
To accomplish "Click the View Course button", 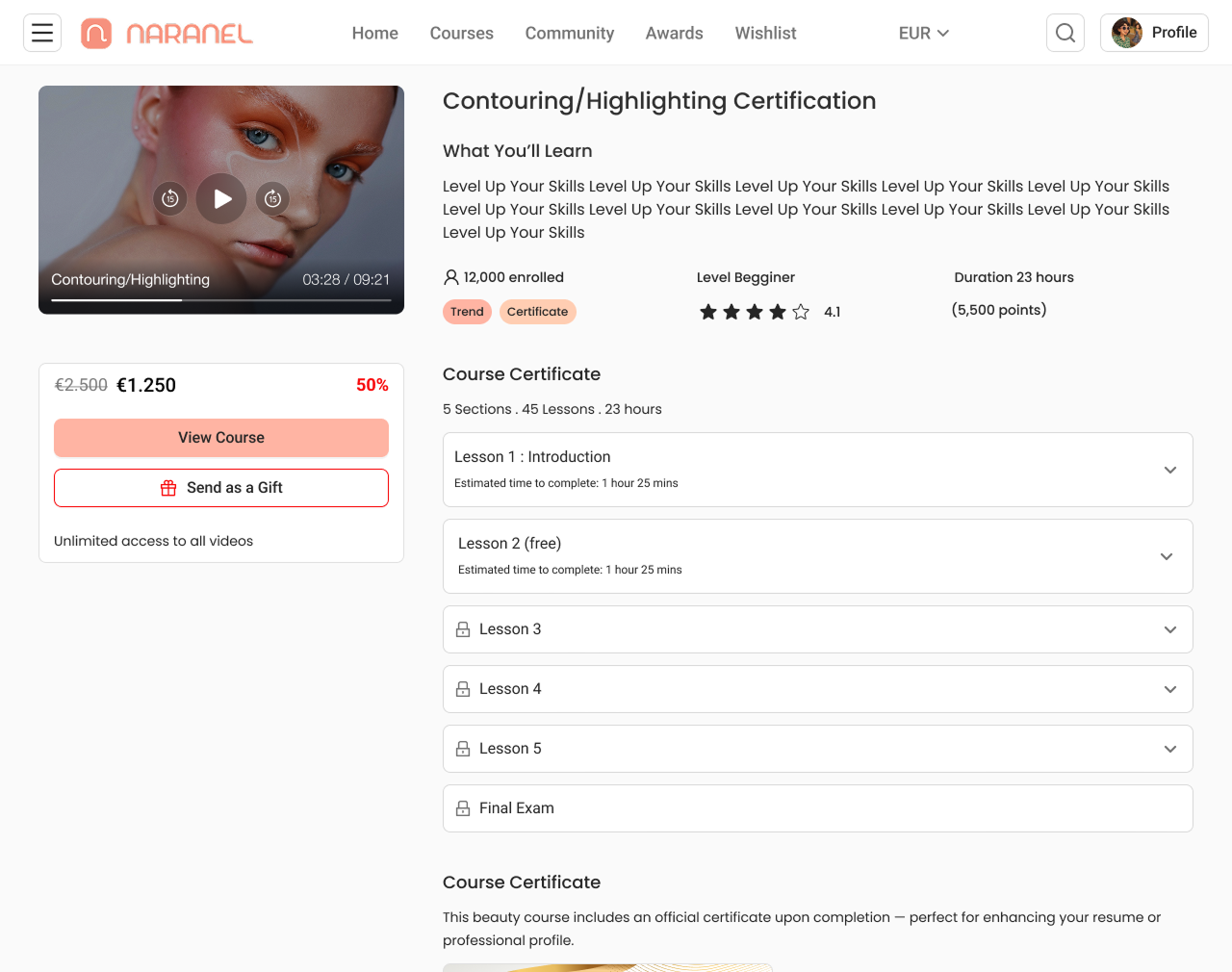I will (x=221, y=438).
